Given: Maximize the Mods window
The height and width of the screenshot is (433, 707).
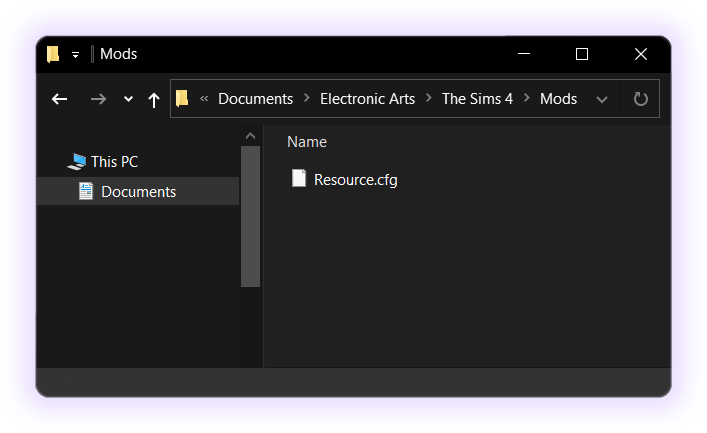Looking at the screenshot, I should click(x=582, y=54).
